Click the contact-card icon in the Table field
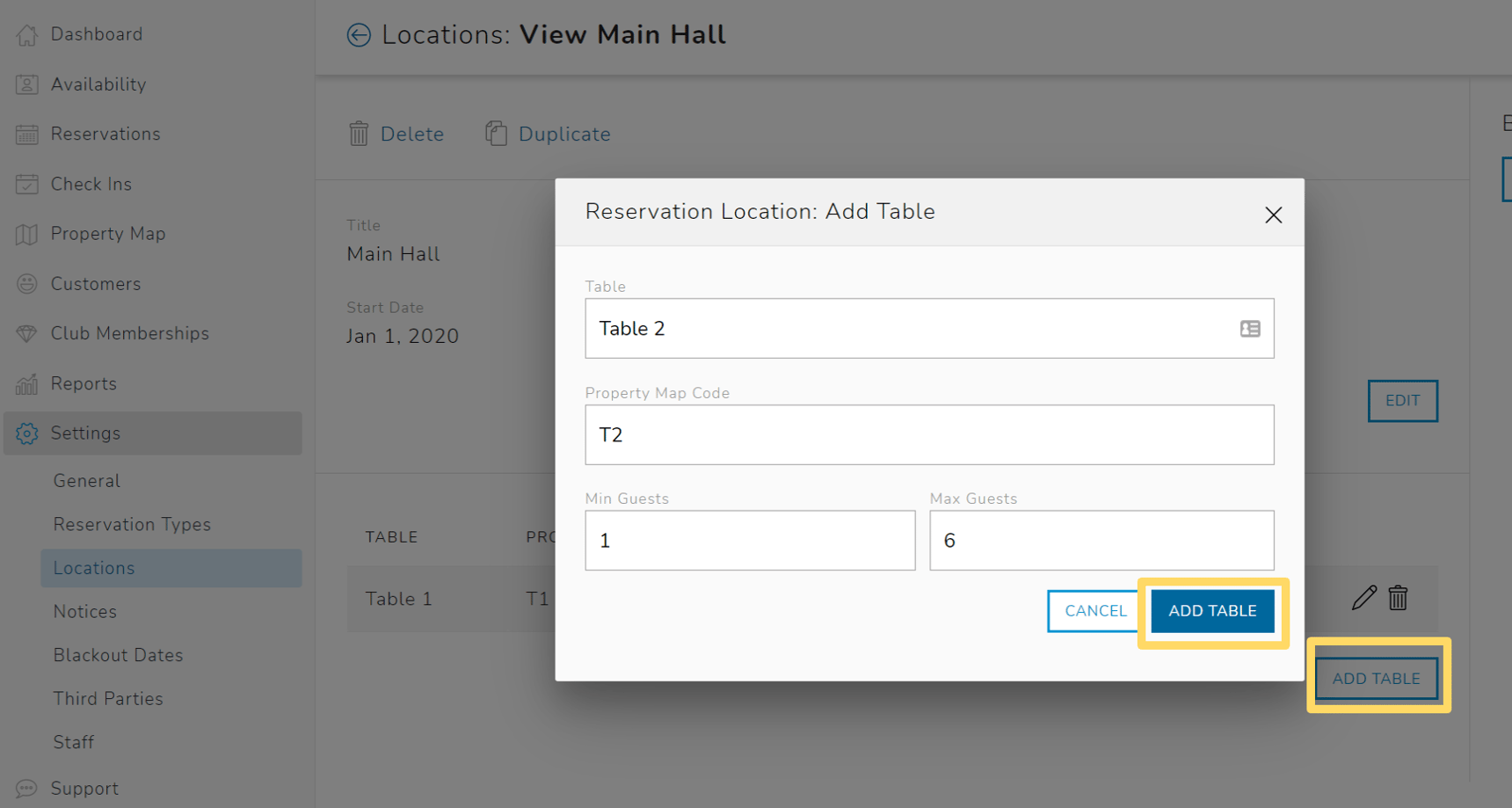Screen dimensions: 1512x808 point(1249,328)
